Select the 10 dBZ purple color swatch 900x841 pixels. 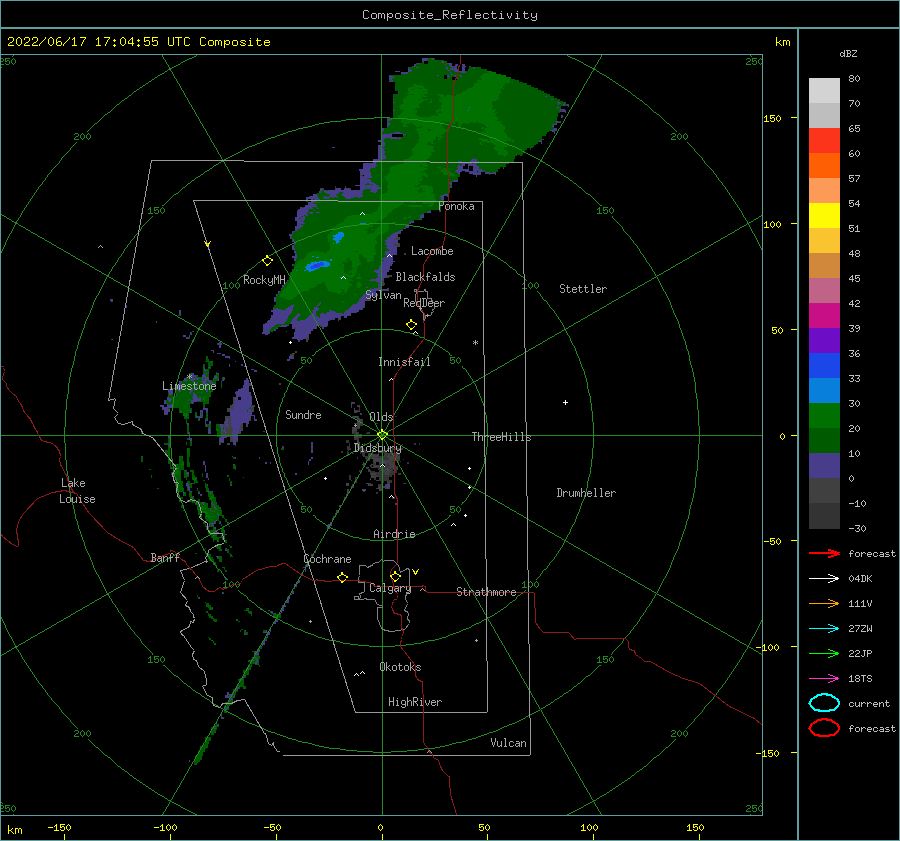coord(824,465)
